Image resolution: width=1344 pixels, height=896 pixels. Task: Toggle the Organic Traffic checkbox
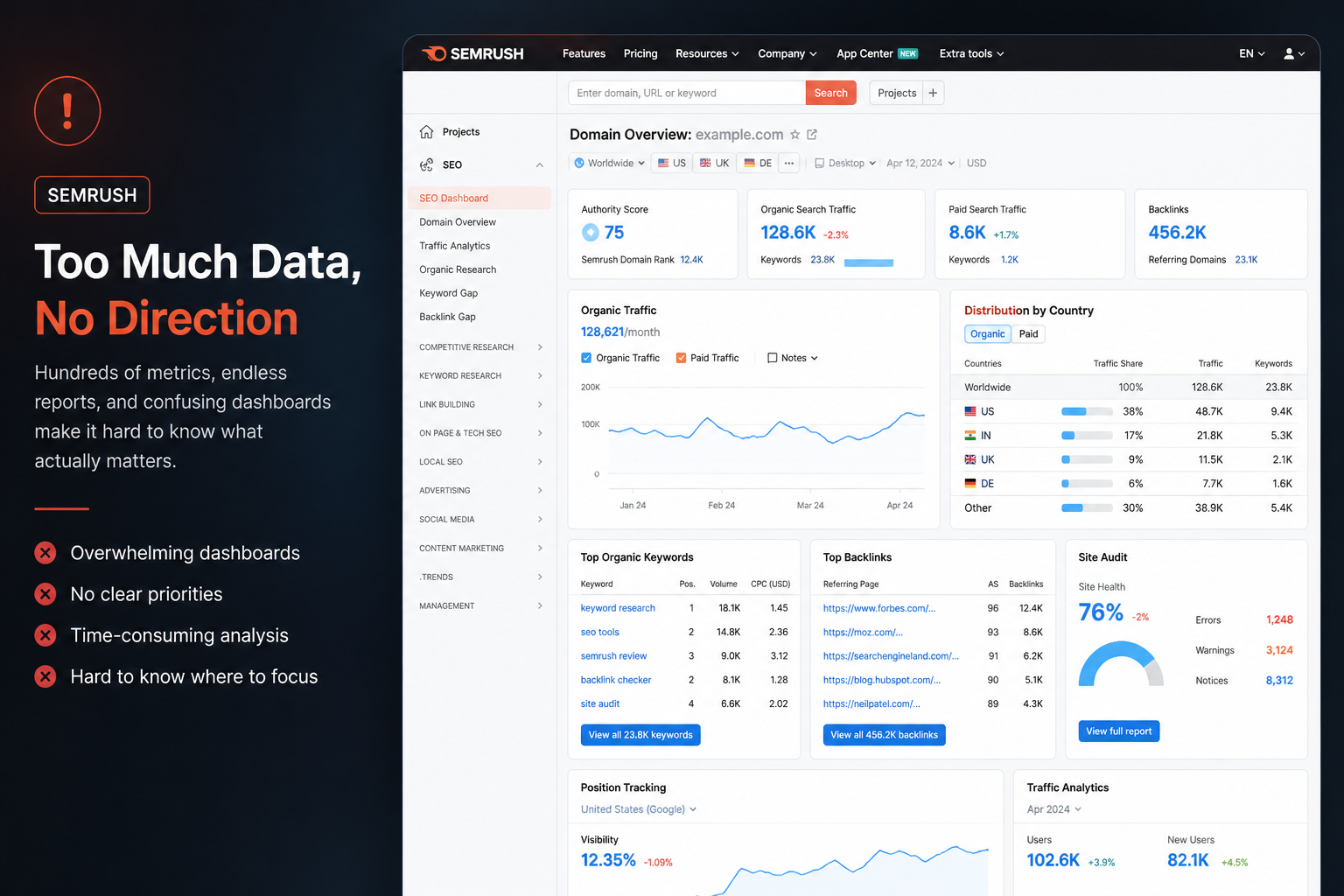pos(586,358)
